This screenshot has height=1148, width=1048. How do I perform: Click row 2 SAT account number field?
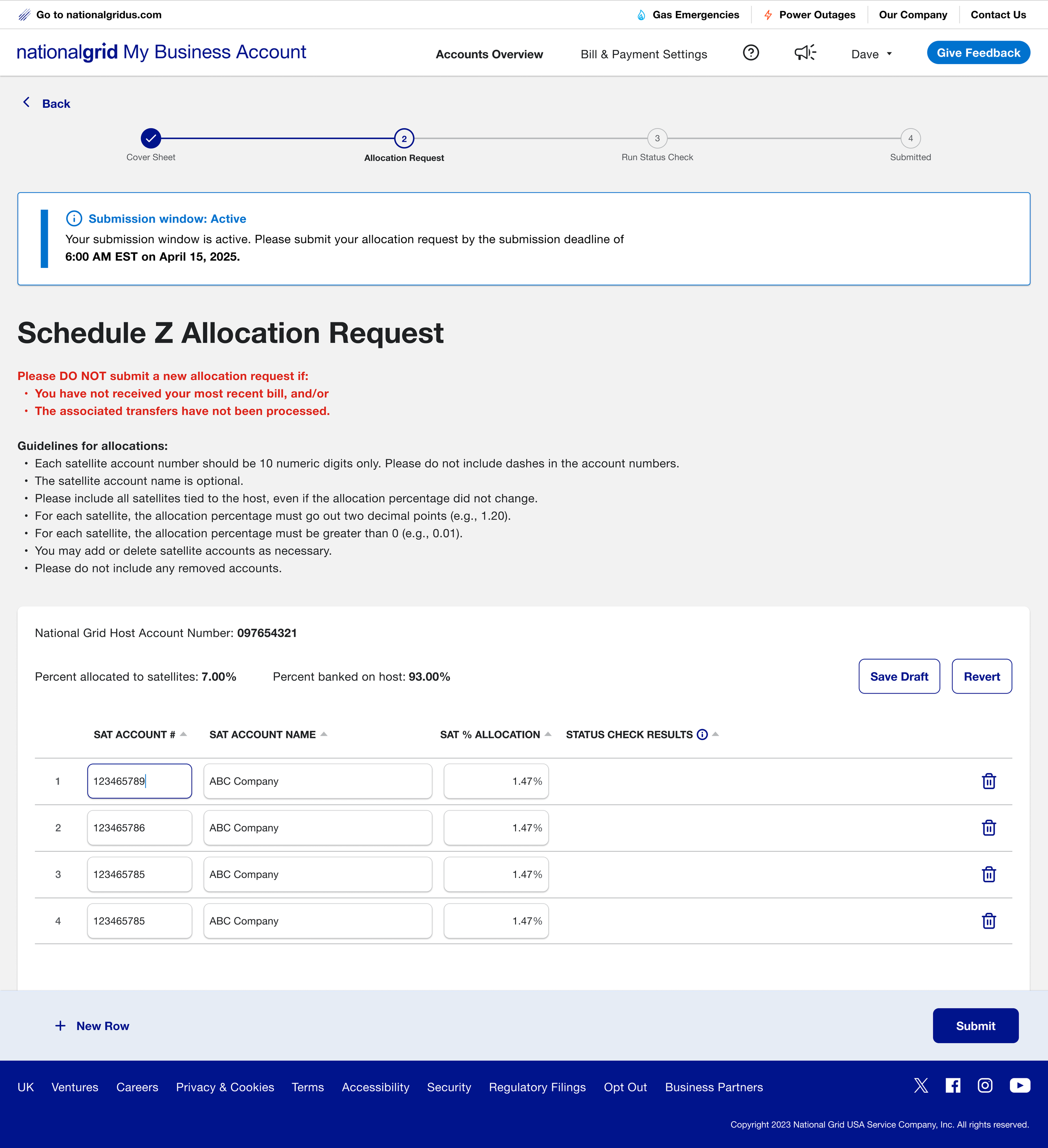(140, 828)
